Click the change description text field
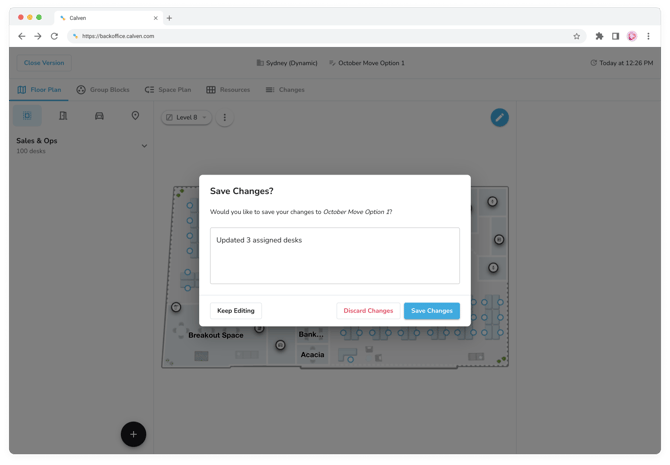 pyautogui.click(x=334, y=255)
